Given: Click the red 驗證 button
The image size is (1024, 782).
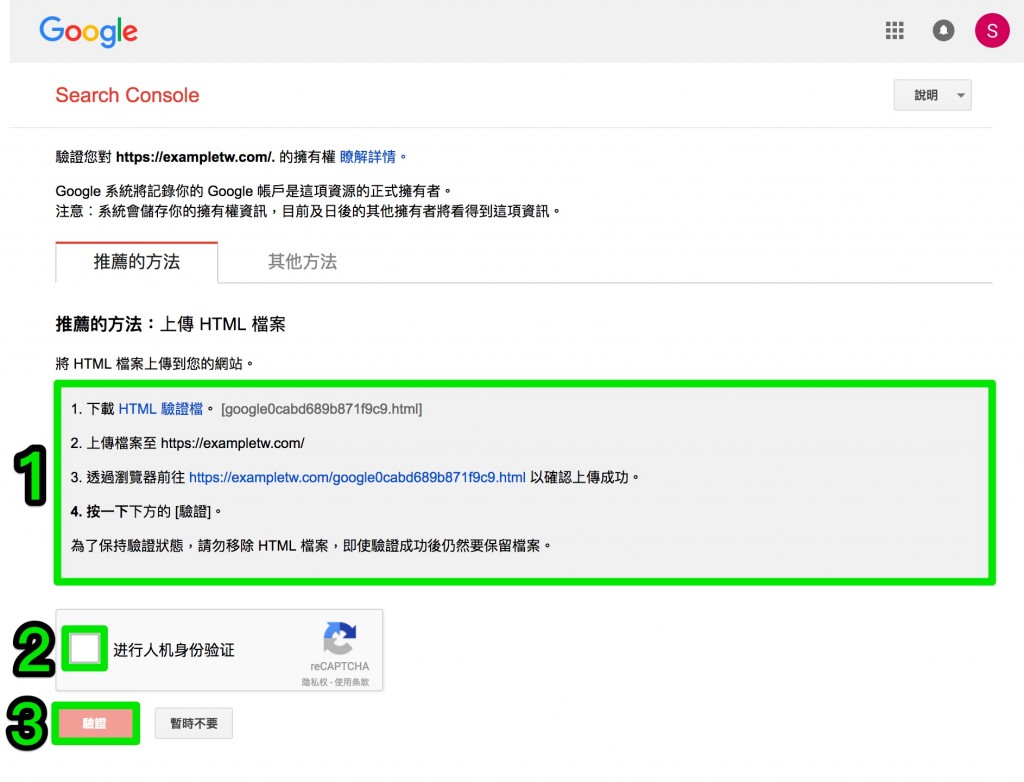Looking at the screenshot, I should [x=95, y=723].
